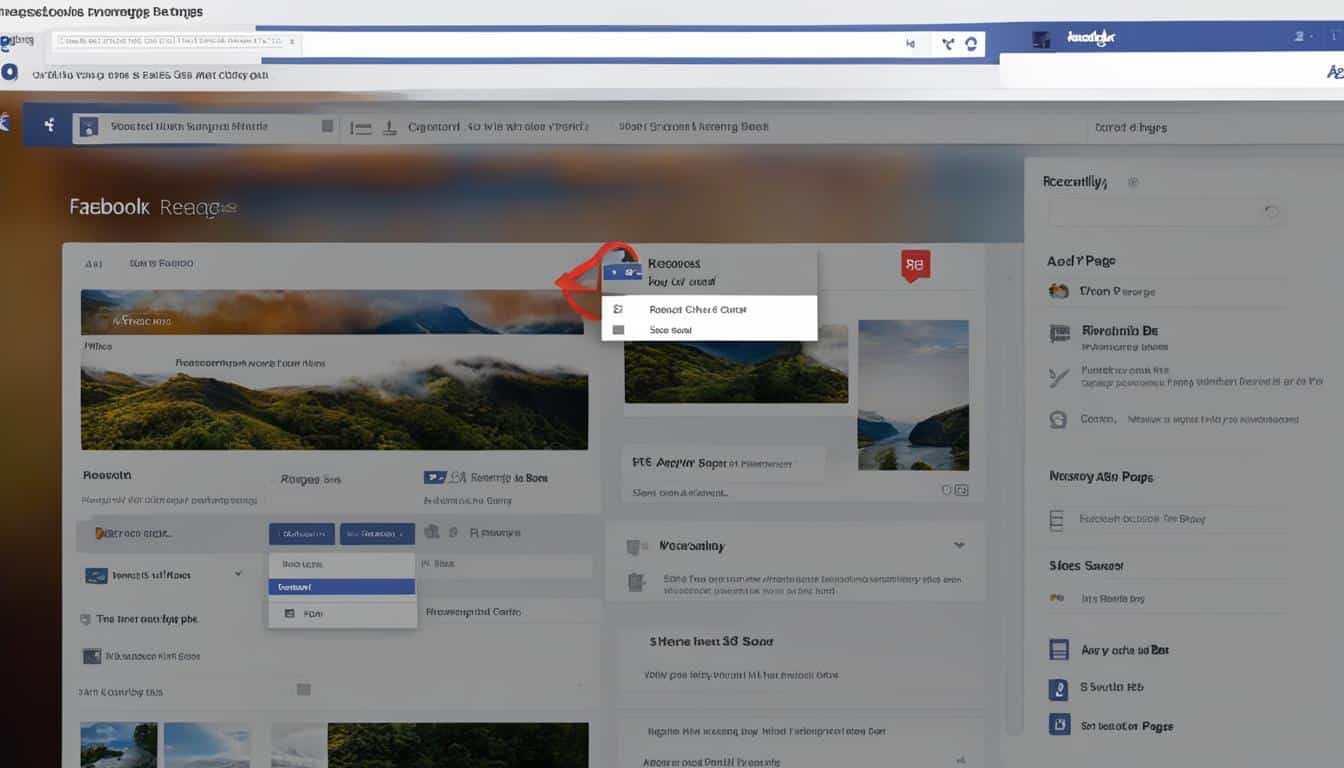Select the Create Page person icon in sidebar
The image size is (1344, 768).
pos(1058,290)
